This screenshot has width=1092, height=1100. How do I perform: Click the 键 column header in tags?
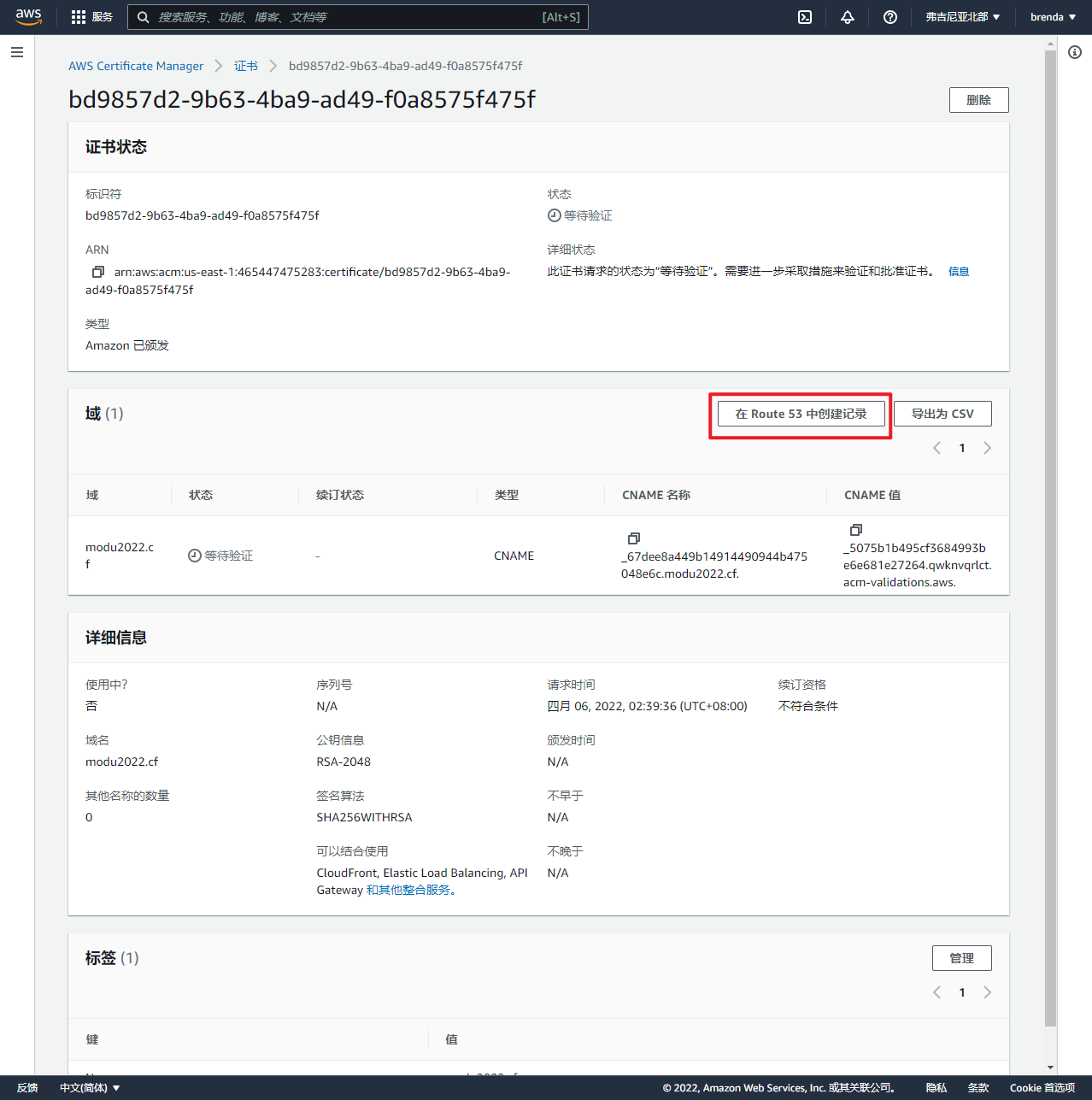coord(92,1039)
